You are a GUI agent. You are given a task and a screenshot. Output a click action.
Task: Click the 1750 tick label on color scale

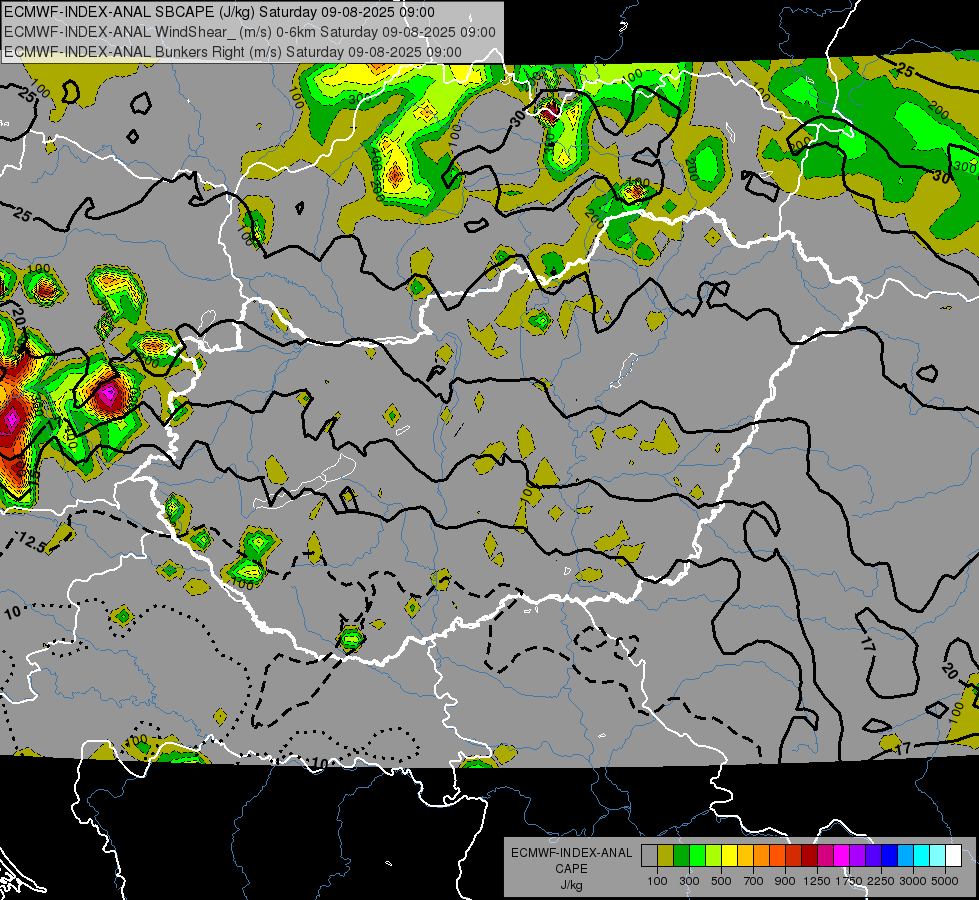pyautogui.click(x=849, y=881)
